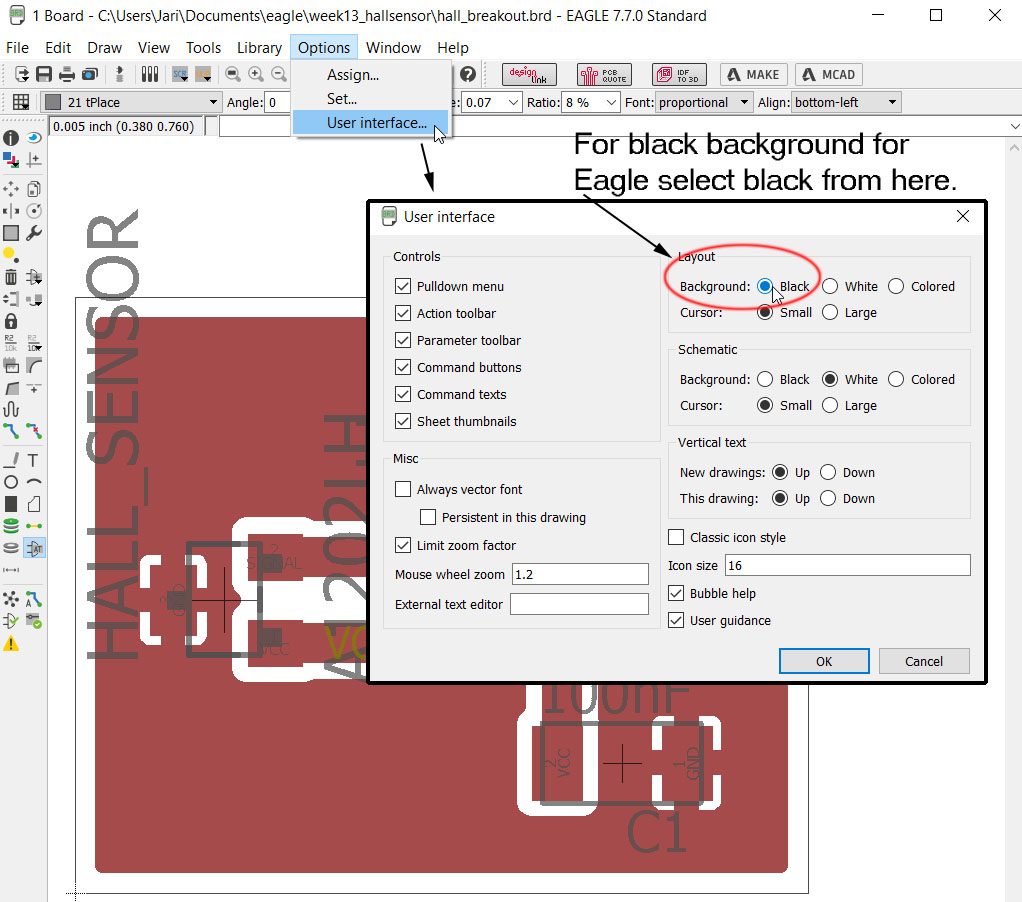Screen dimensions: 1022x902
Task: Select the Change wrench tool icon
Action: click(34, 233)
